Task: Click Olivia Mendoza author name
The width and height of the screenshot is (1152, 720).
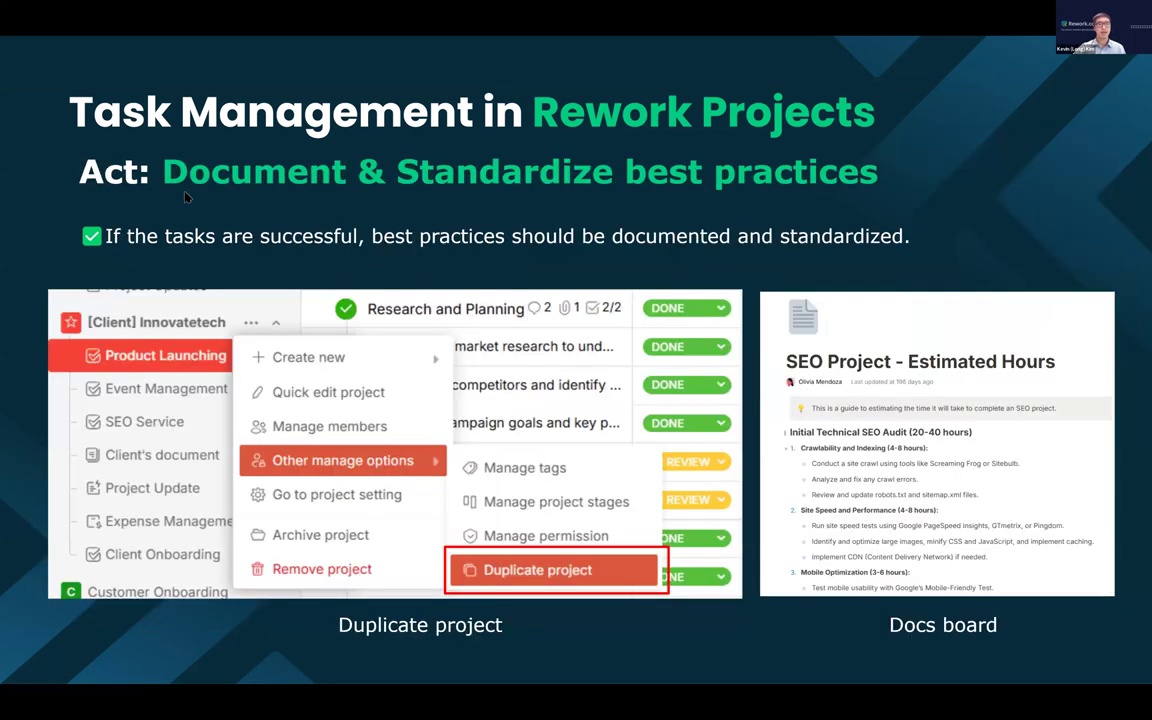Action: click(820, 382)
